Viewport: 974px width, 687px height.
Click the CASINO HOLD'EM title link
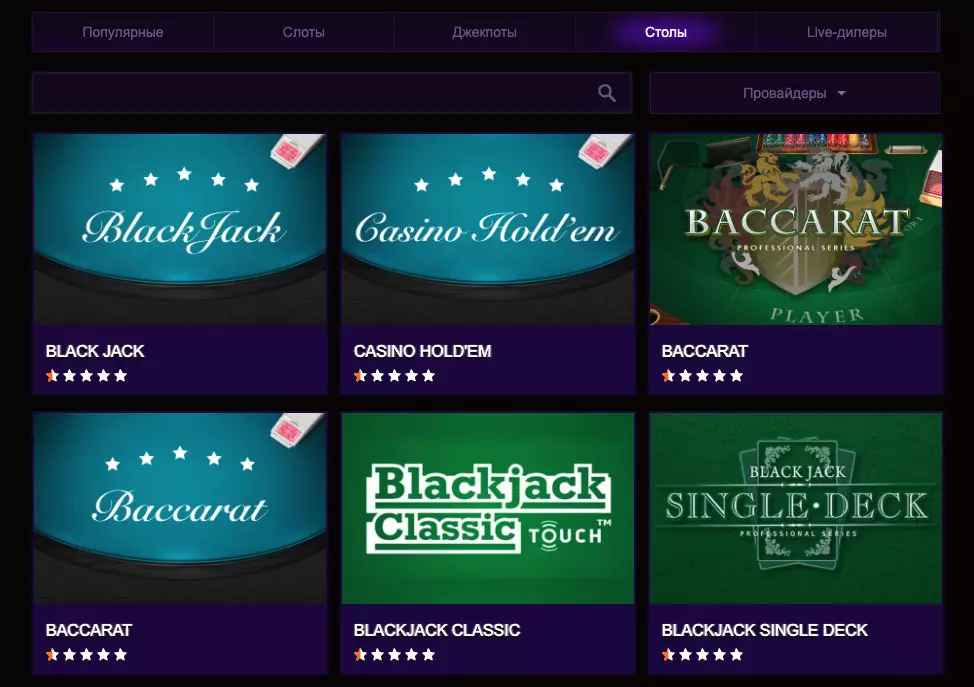pyautogui.click(x=422, y=351)
